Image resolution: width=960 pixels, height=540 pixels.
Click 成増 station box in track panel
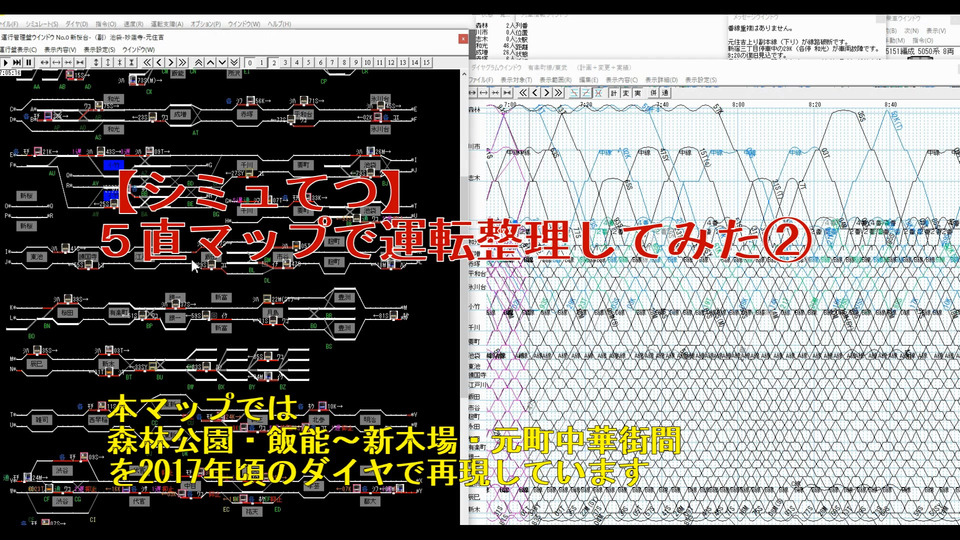point(179,114)
